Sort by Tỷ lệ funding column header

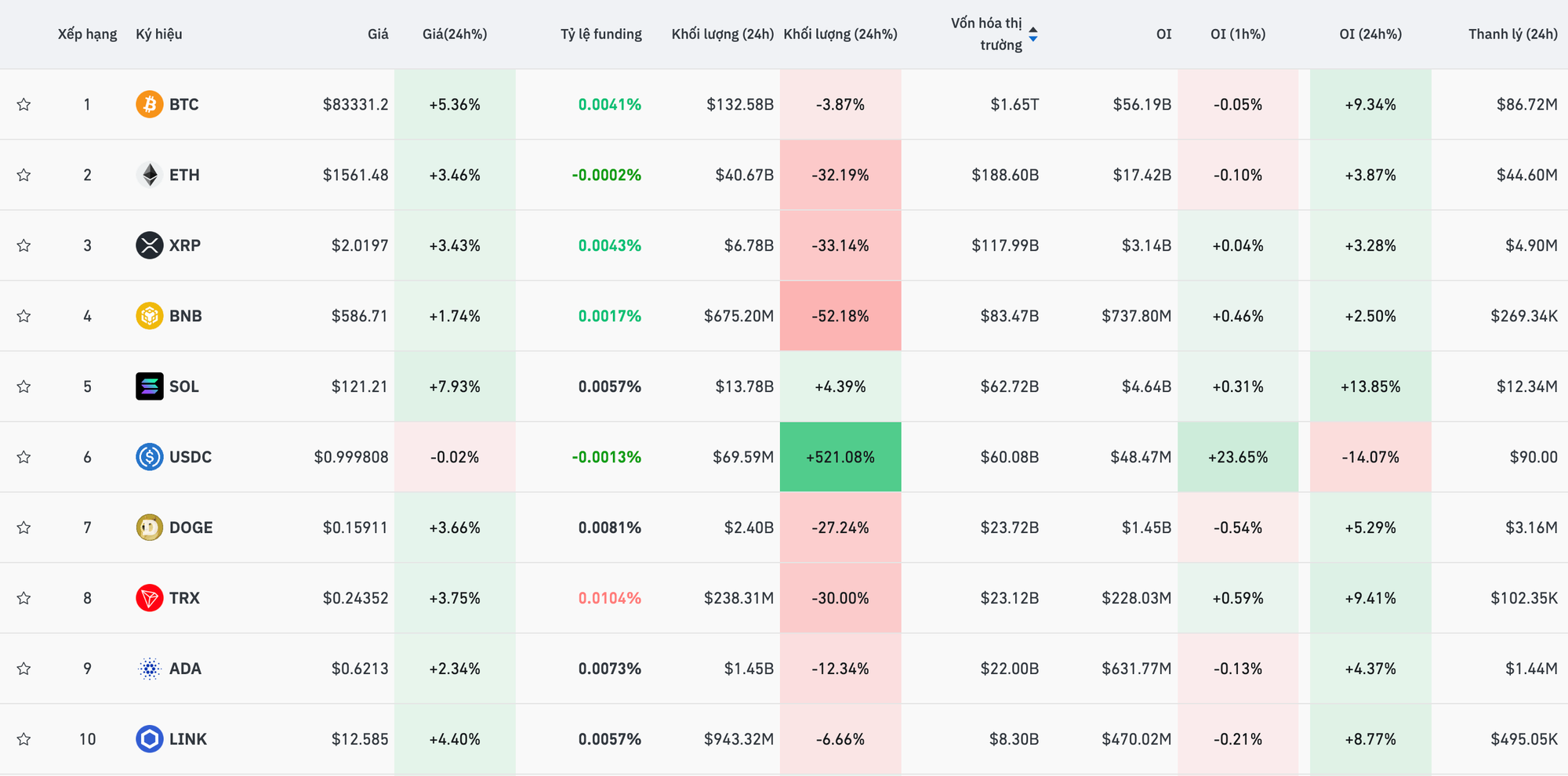[x=601, y=34]
